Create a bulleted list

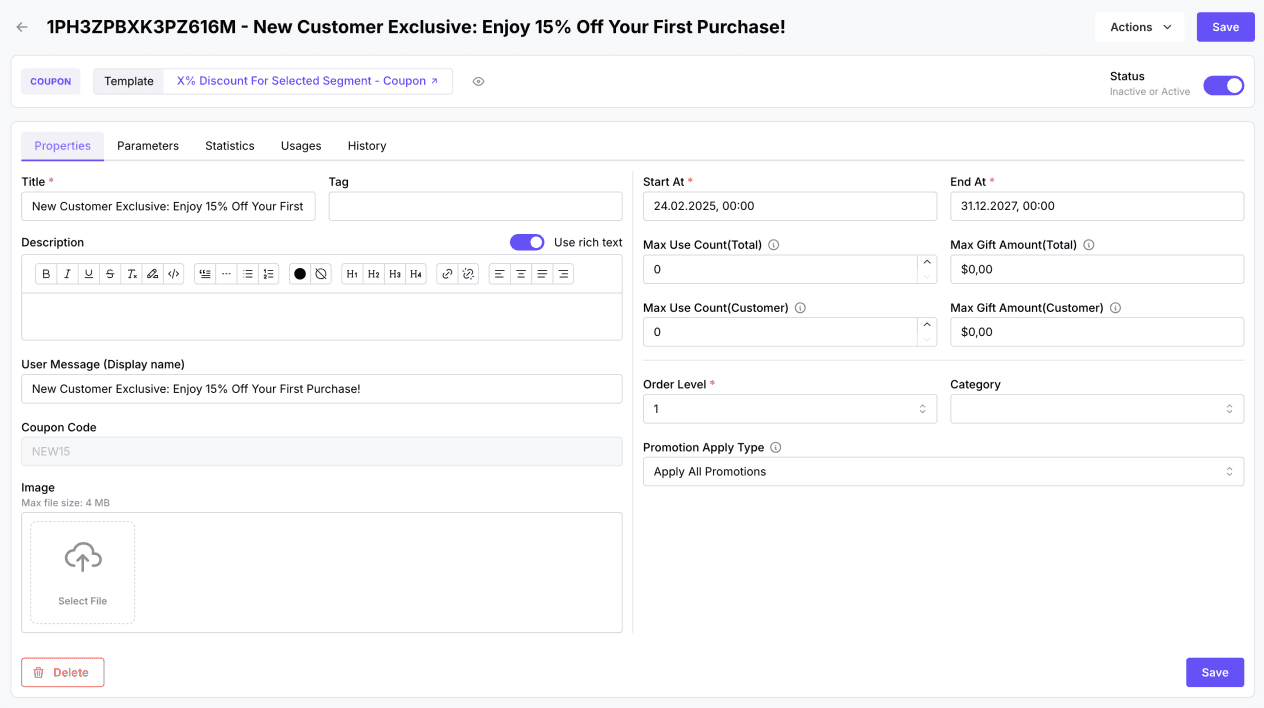(247, 274)
